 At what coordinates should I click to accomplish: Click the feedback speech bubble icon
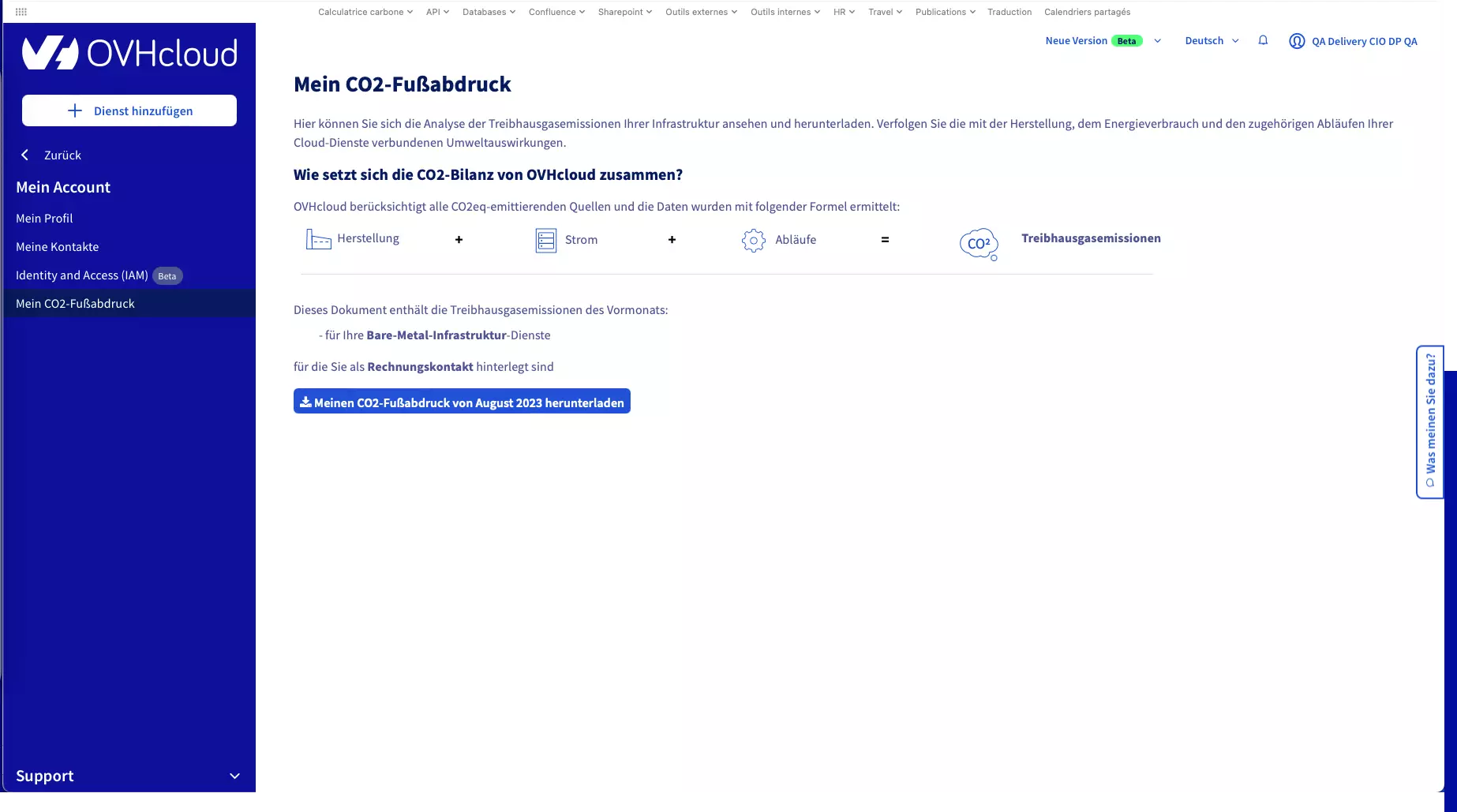coord(1430,483)
